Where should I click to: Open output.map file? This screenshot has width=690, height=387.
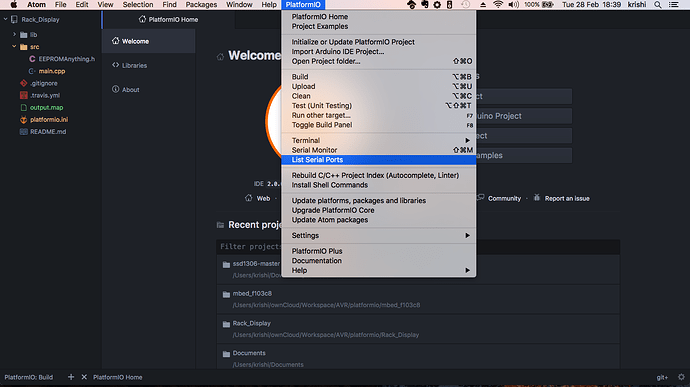coord(46,107)
